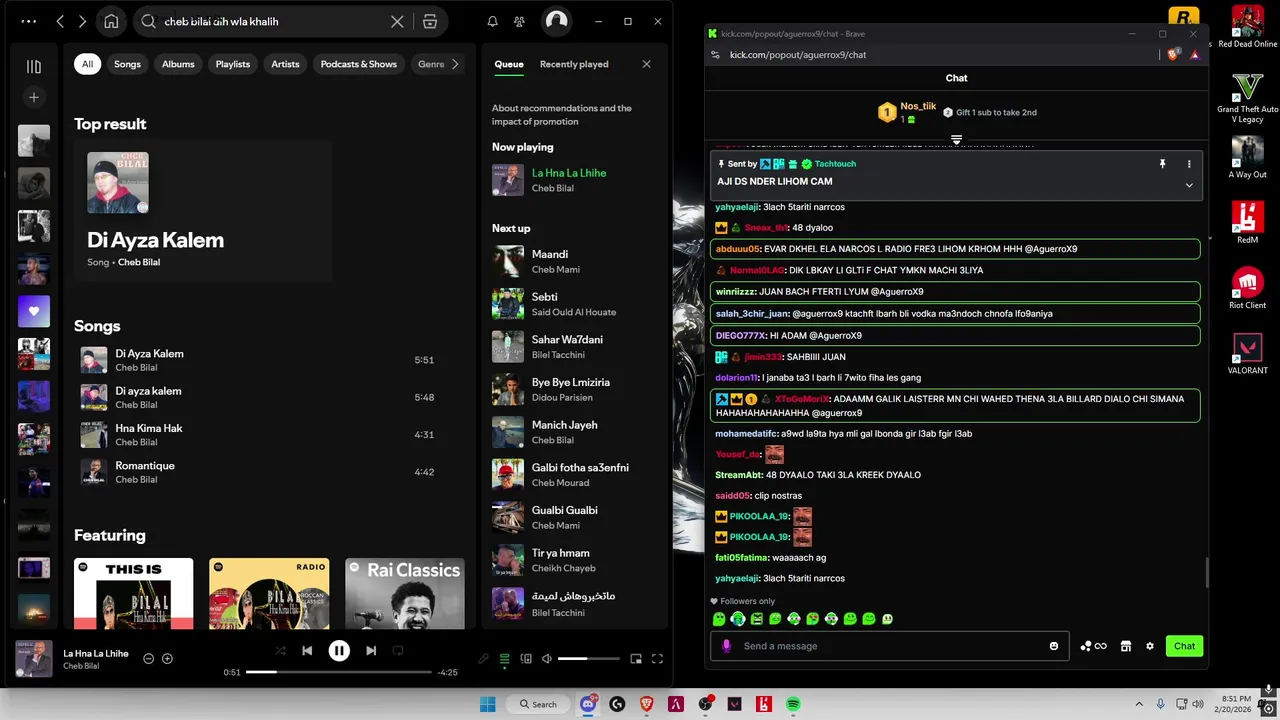The height and width of the screenshot is (720, 1280).
Task: Add La Hna La Lhihe with plus icon
Action: (x=167, y=659)
